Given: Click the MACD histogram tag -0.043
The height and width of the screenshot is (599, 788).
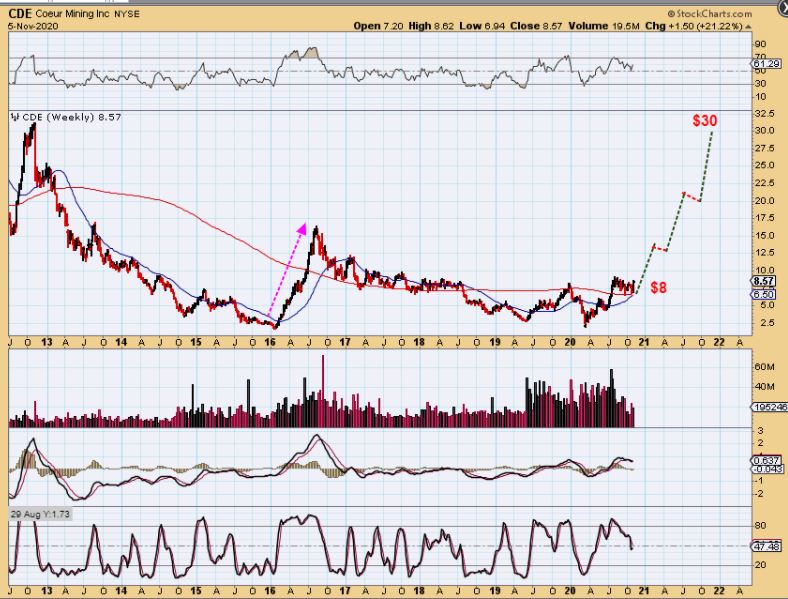Looking at the screenshot, I should click(767, 468).
